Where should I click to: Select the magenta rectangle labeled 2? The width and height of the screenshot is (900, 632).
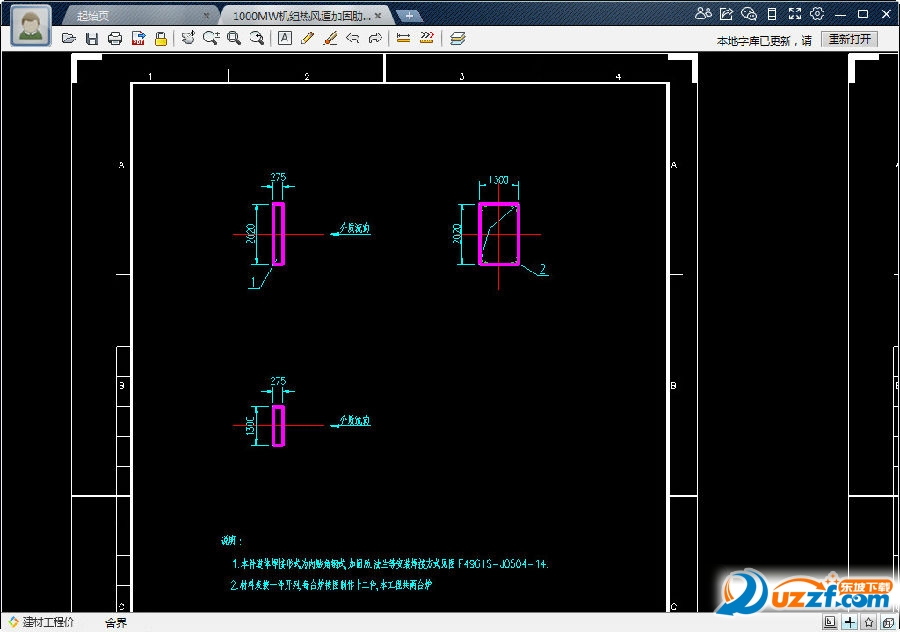(x=499, y=234)
